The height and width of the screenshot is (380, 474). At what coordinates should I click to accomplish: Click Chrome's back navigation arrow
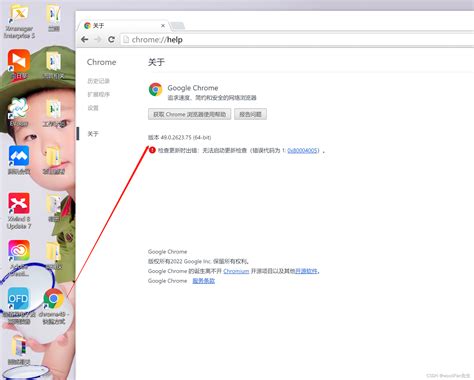pyautogui.click(x=85, y=40)
